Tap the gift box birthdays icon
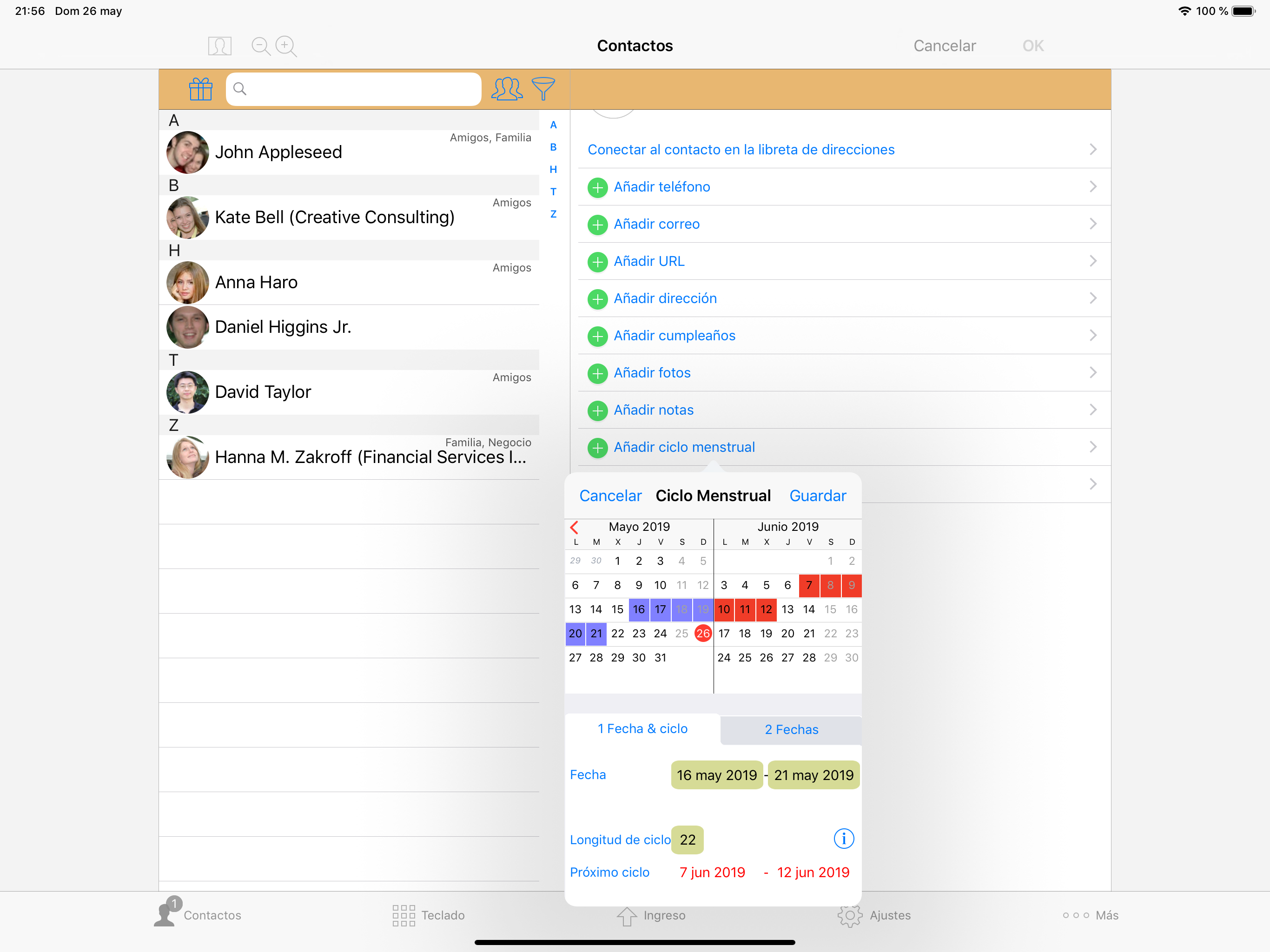 (200, 89)
